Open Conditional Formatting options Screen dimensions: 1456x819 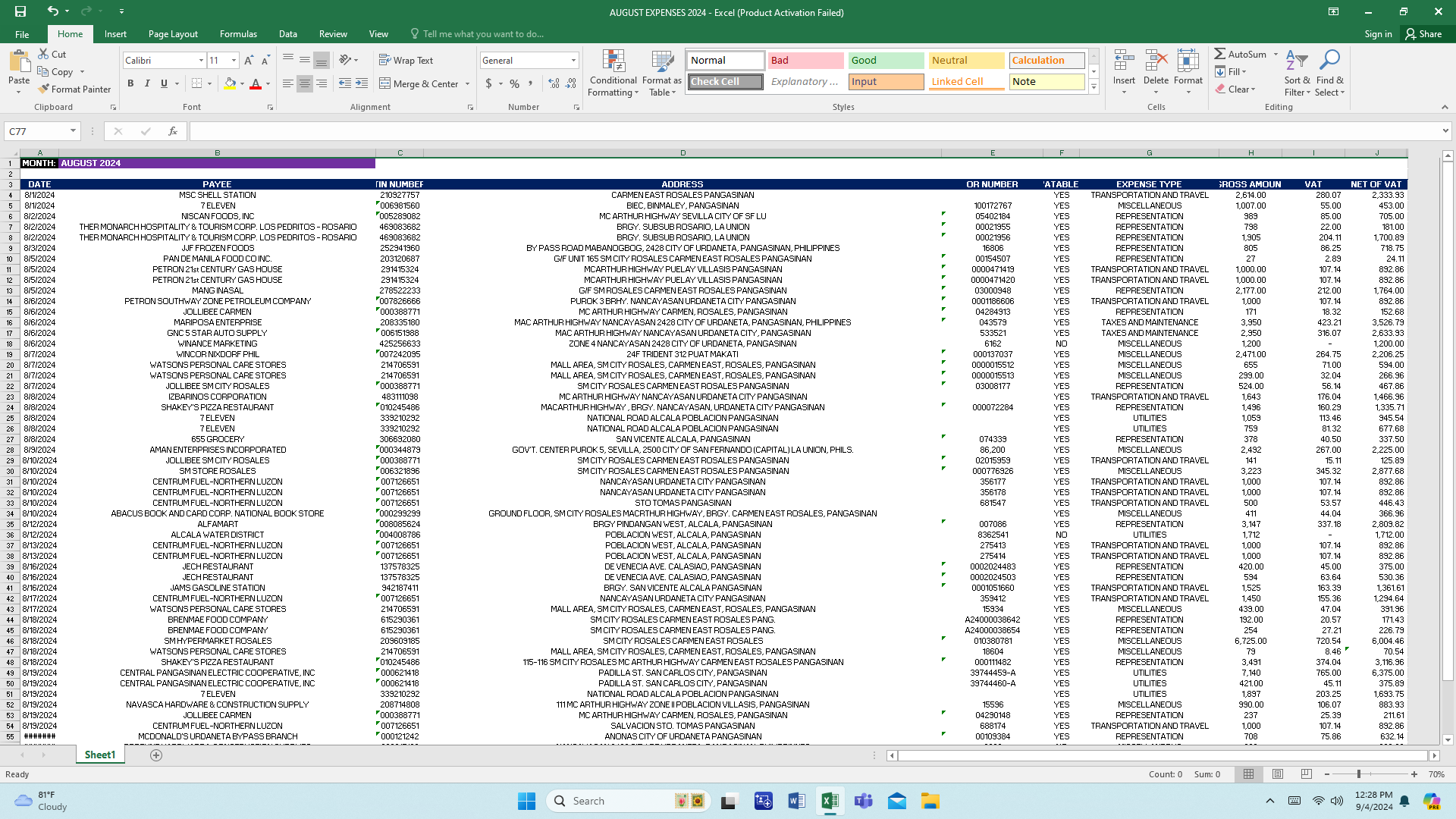point(613,73)
